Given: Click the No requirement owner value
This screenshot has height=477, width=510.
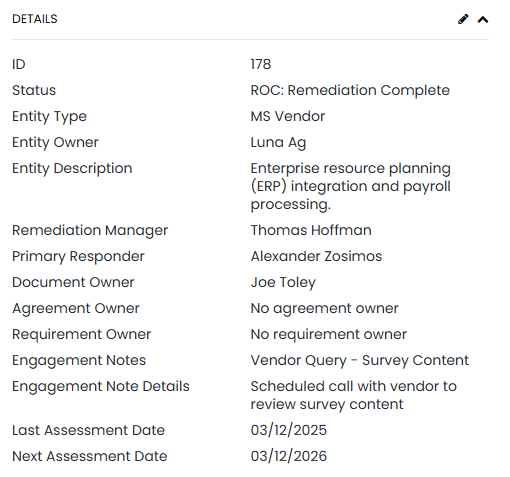Looking at the screenshot, I should coord(329,334).
